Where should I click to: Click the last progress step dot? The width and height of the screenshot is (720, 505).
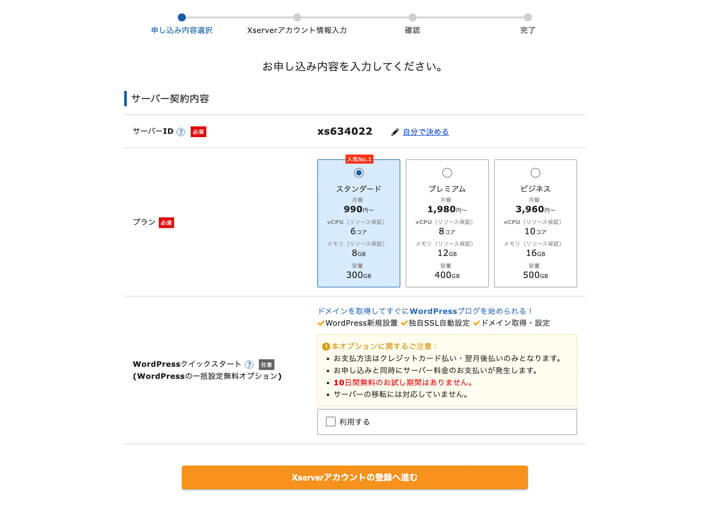tap(528, 17)
